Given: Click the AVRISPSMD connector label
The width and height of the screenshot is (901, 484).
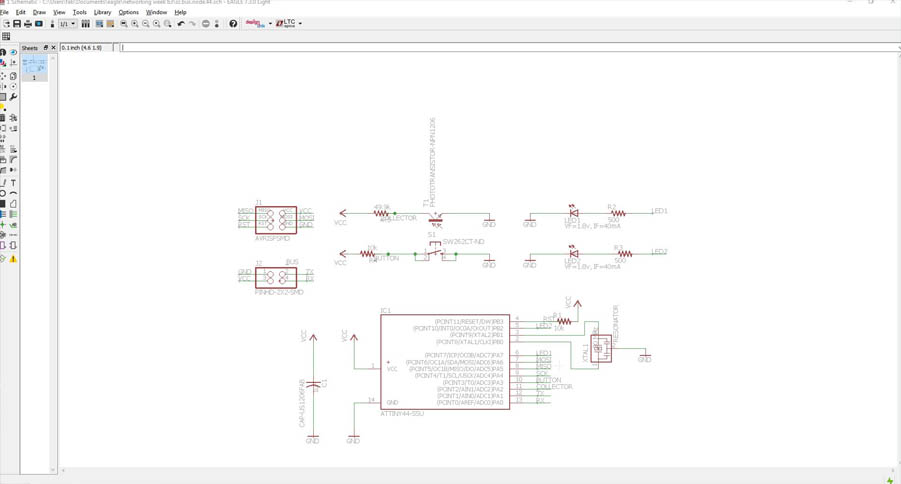Looking at the screenshot, I should coord(272,238).
